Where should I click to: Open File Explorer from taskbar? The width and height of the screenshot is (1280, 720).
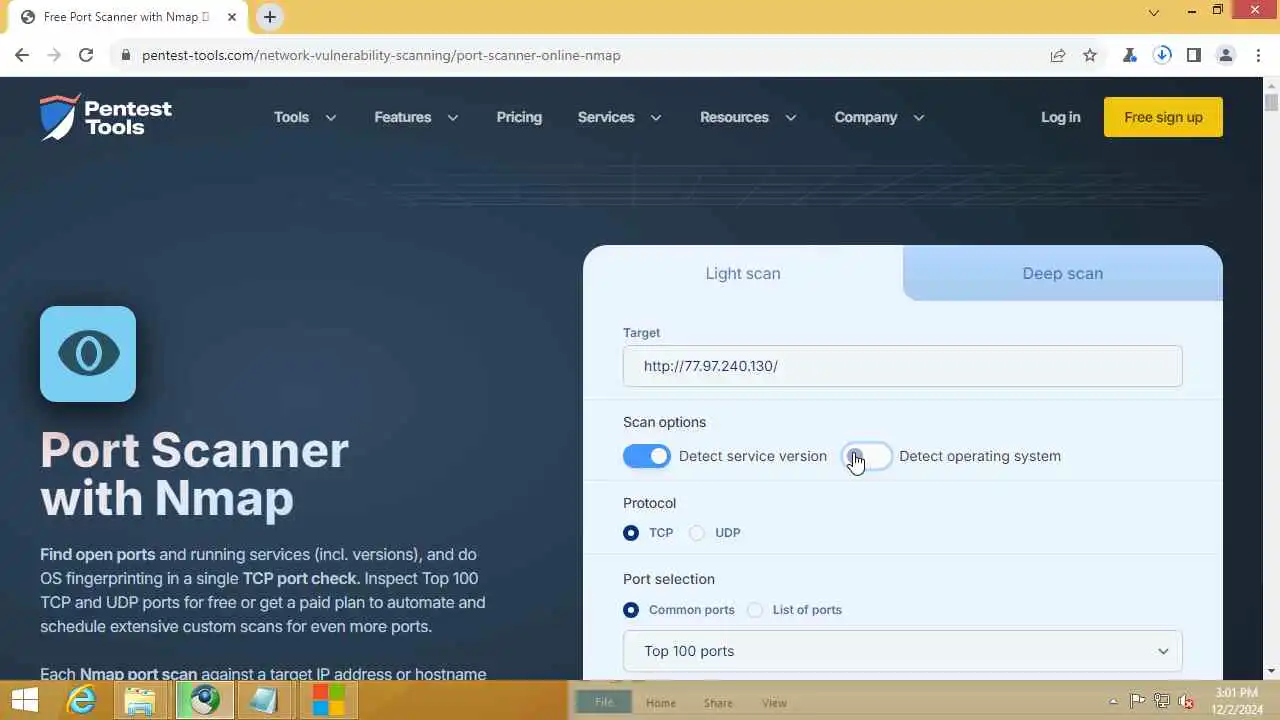coord(141,700)
